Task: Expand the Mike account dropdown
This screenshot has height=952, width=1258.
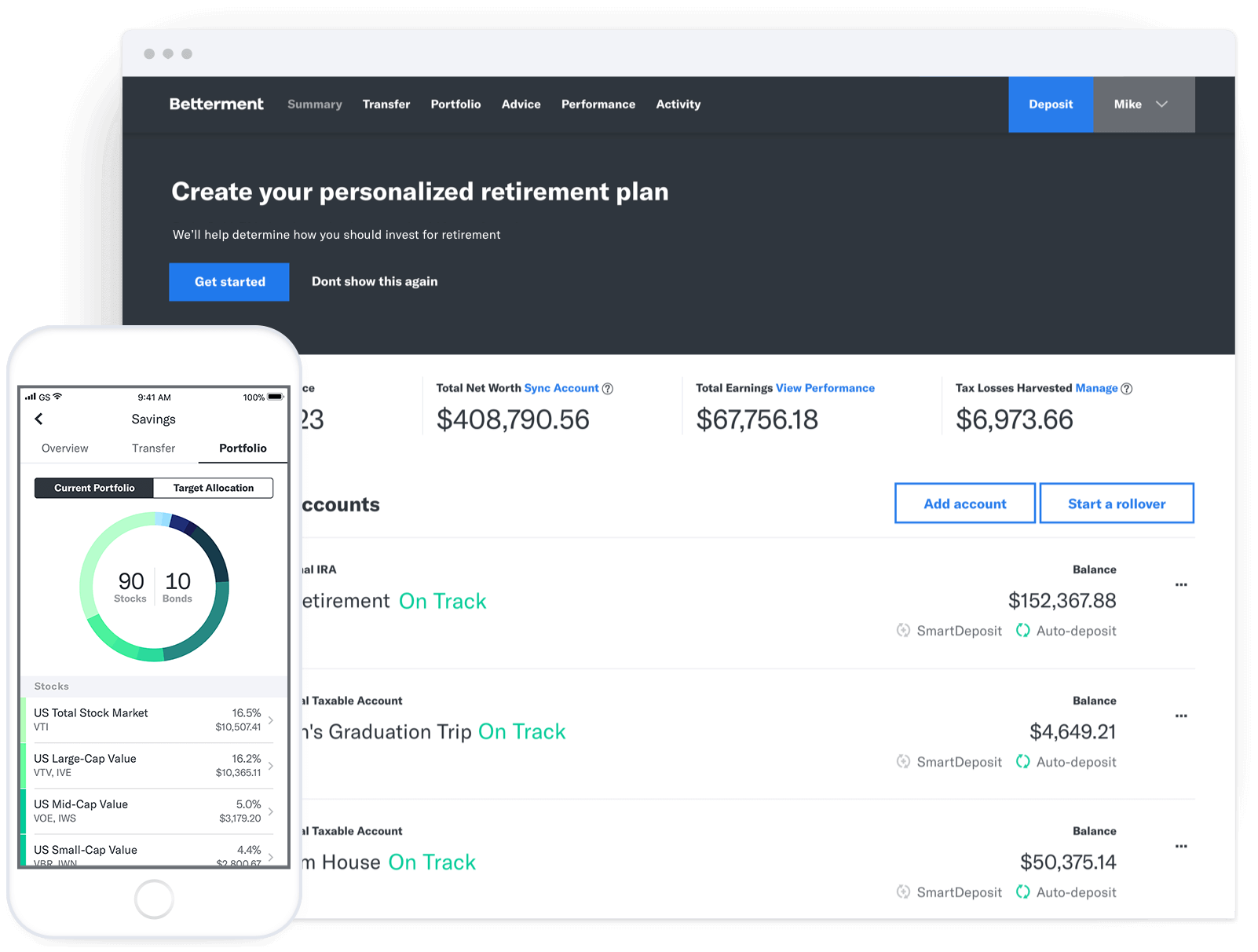Action: [1144, 104]
